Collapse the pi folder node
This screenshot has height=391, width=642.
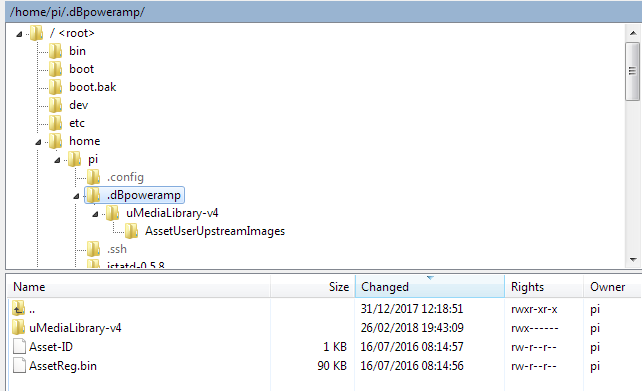pos(57,160)
